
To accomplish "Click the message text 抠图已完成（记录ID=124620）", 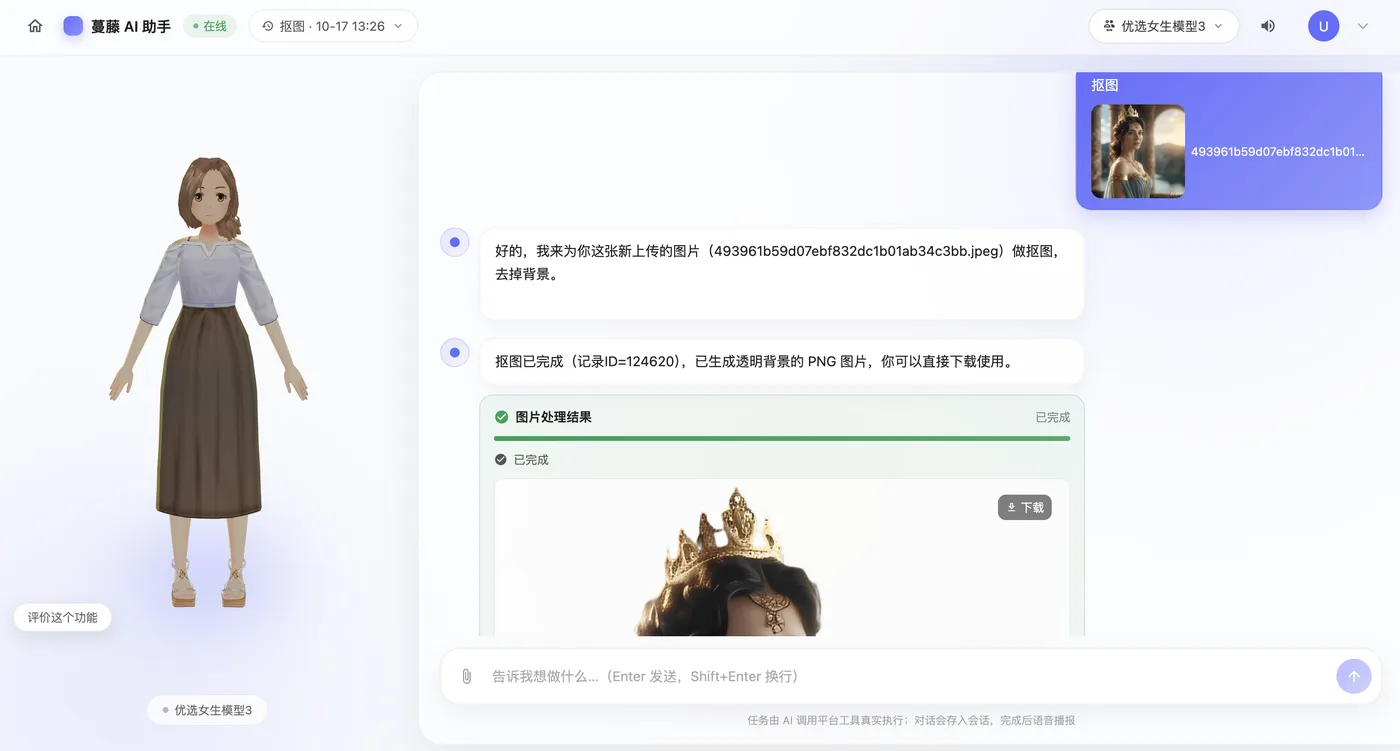I will [x=755, y=361].
